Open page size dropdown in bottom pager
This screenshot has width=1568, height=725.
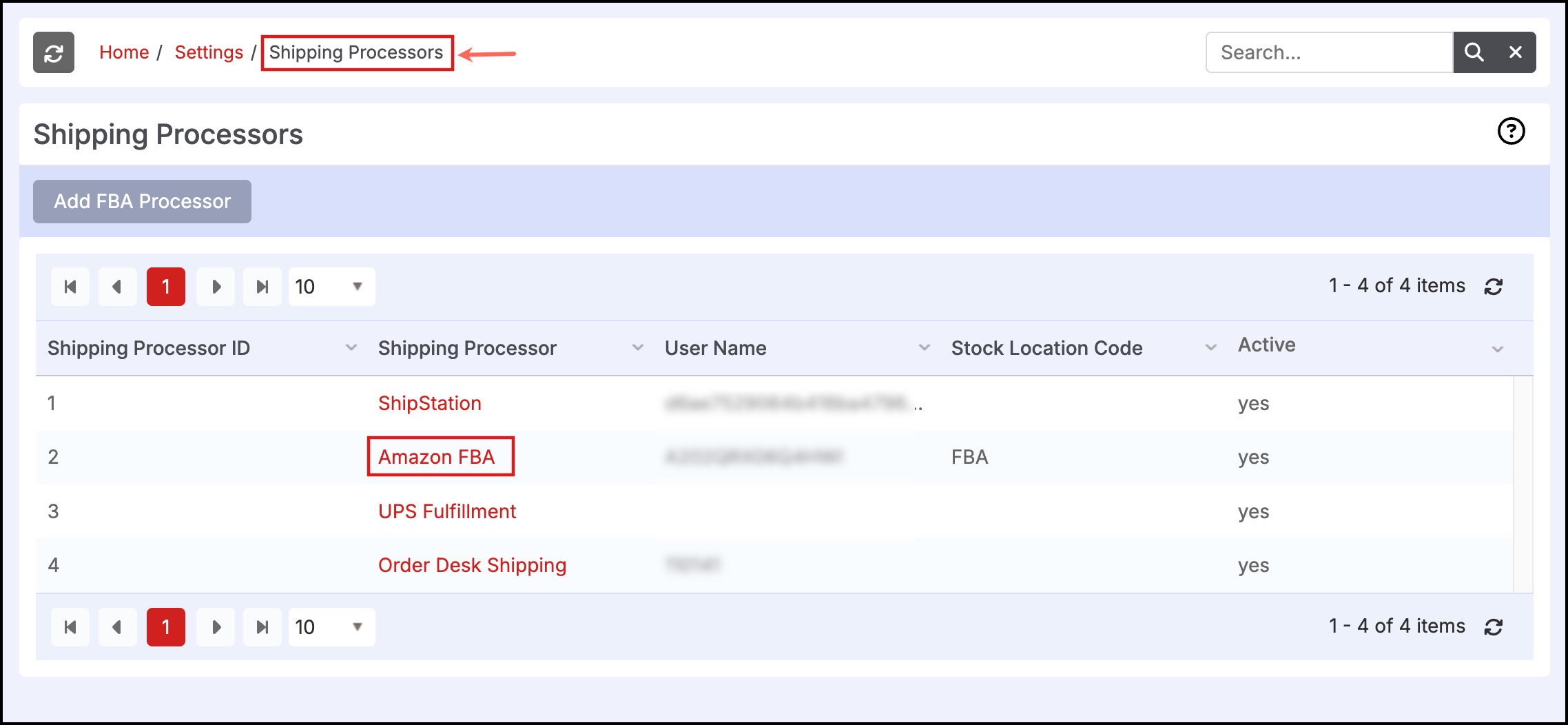(x=331, y=627)
